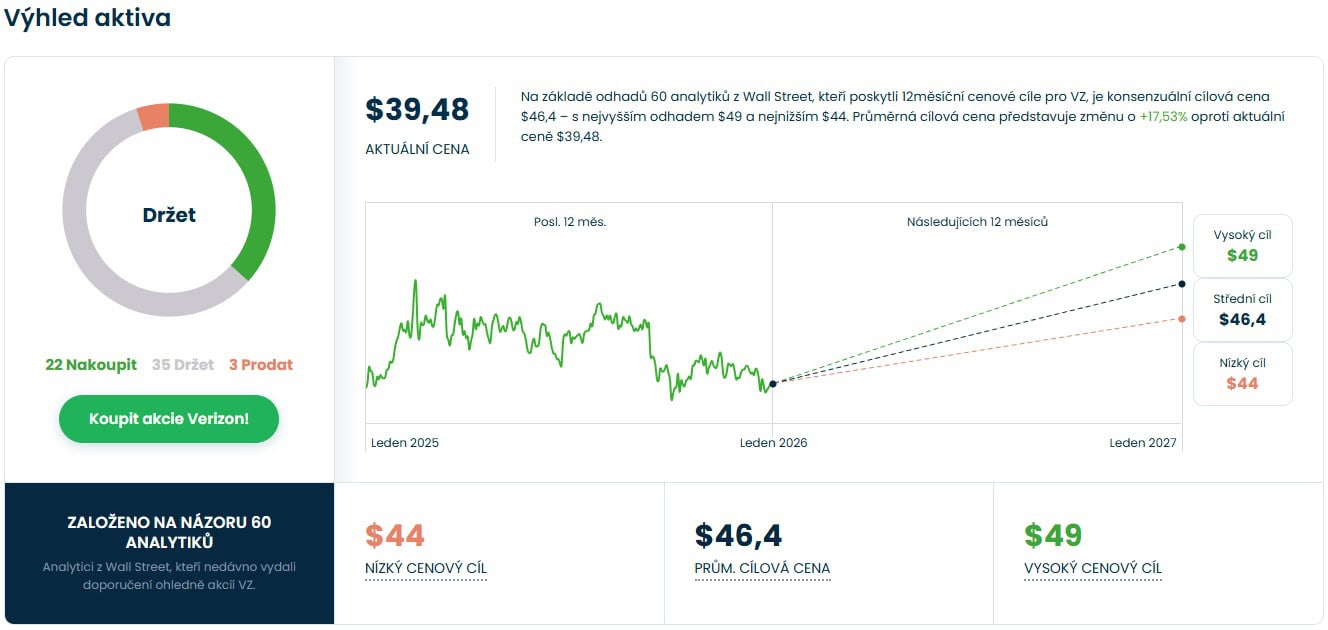Image resolution: width=1328 pixels, height=630 pixels.
Task: Select the 35 Držet legend label
Action: click(x=183, y=365)
